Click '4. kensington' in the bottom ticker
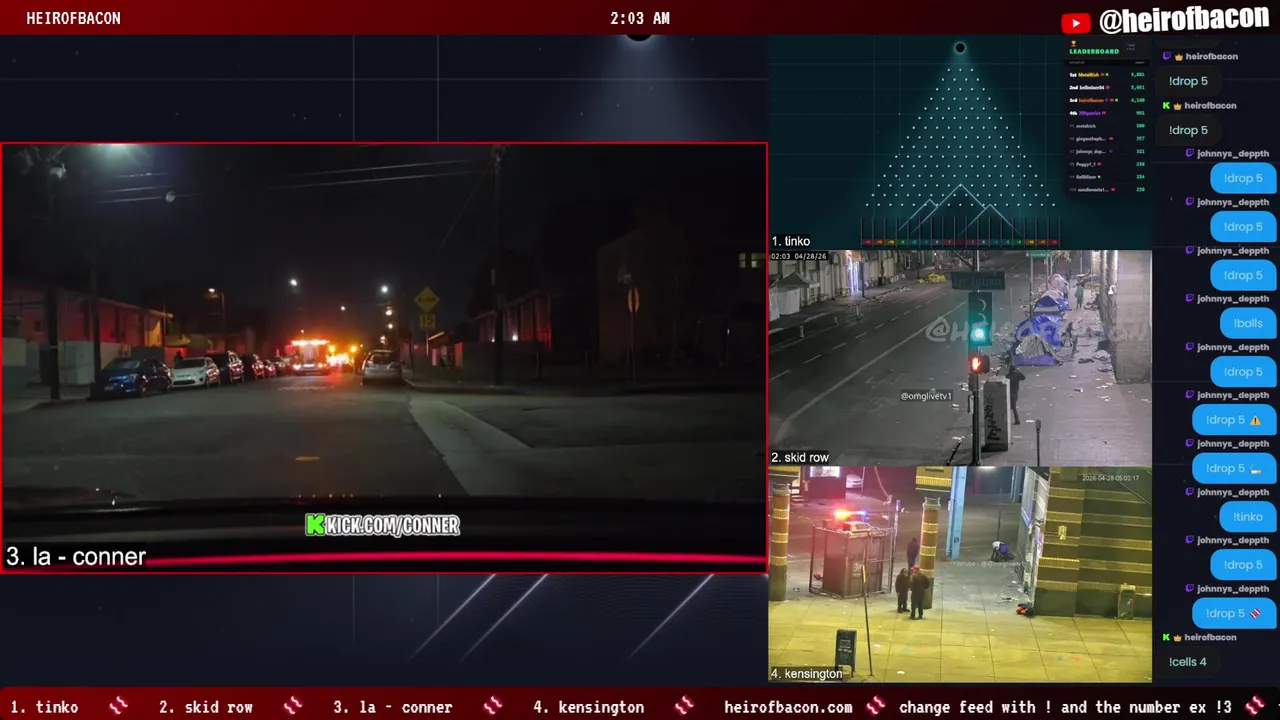 [589, 707]
